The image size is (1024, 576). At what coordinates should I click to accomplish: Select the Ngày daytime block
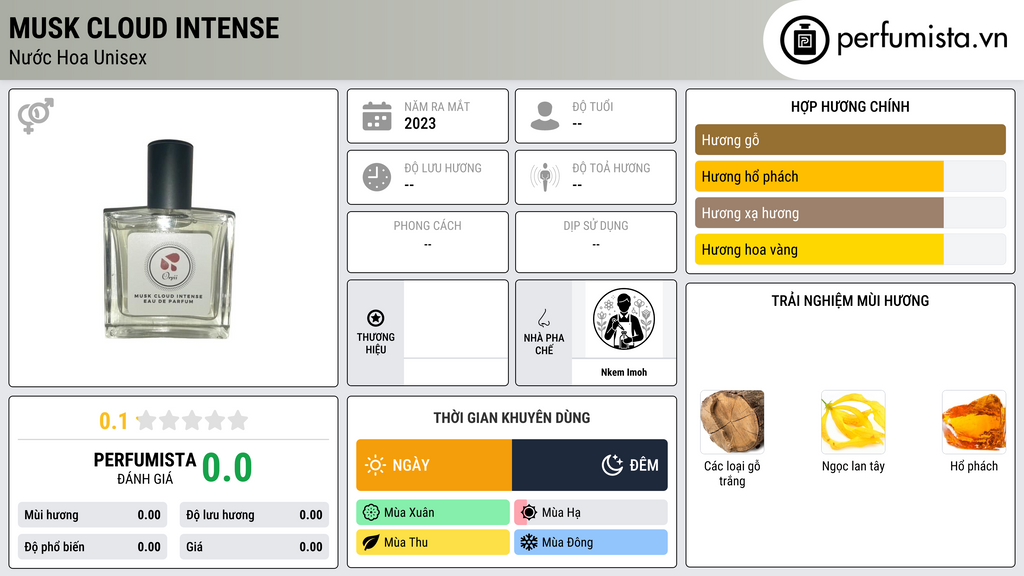pyautogui.click(x=434, y=465)
